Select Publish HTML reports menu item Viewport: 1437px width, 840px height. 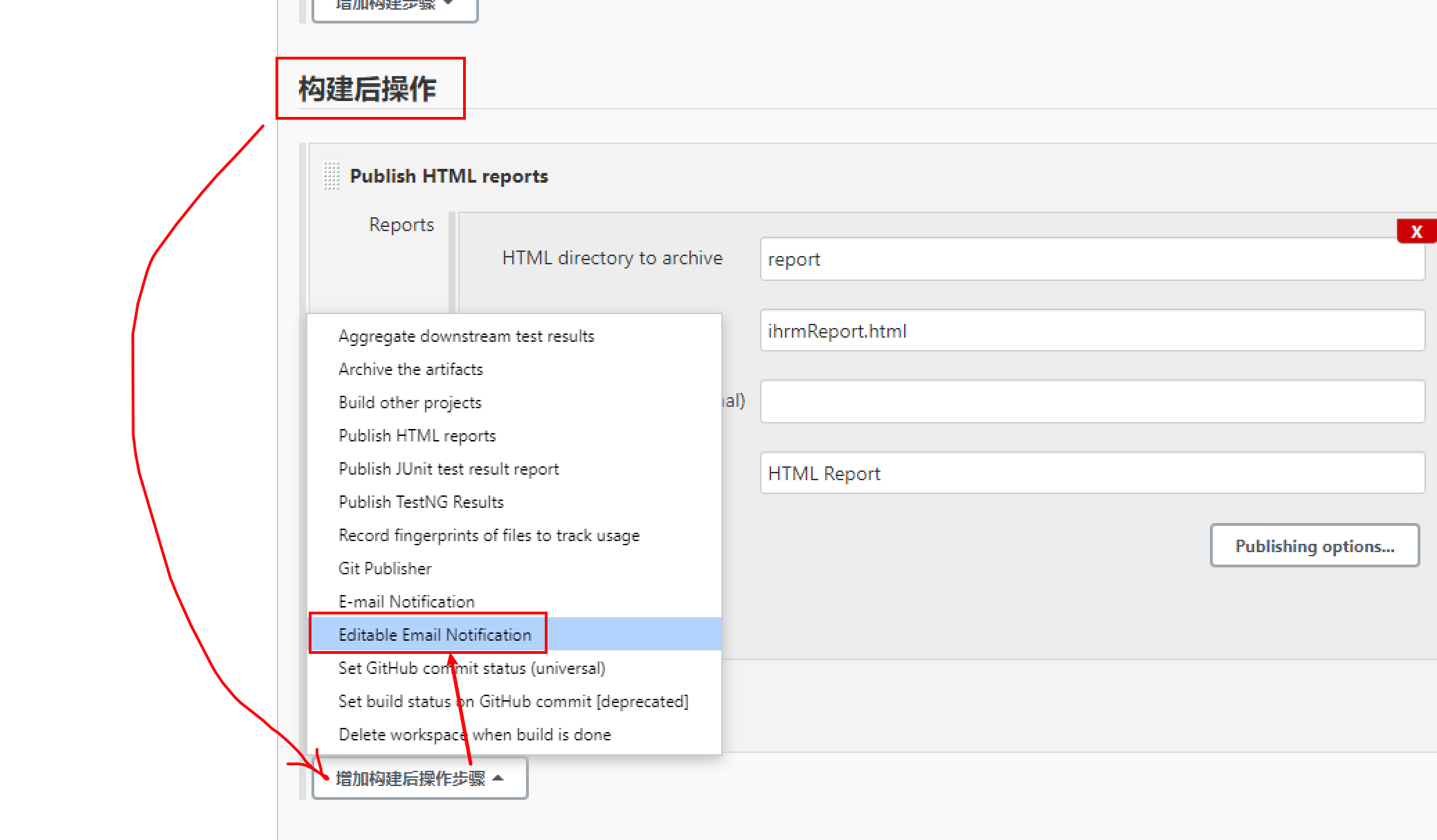pyautogui.click(x=417, y=435)
